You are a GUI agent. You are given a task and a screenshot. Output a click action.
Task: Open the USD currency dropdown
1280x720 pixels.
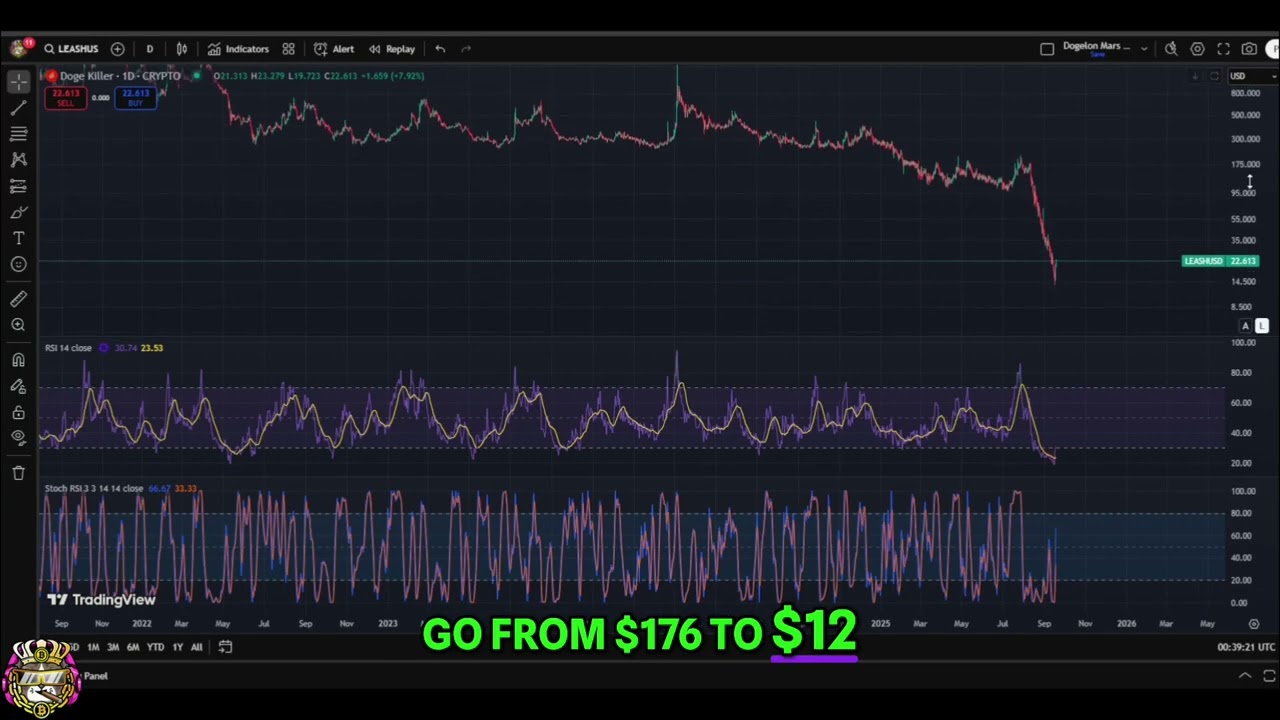(x=1253, y=76)
